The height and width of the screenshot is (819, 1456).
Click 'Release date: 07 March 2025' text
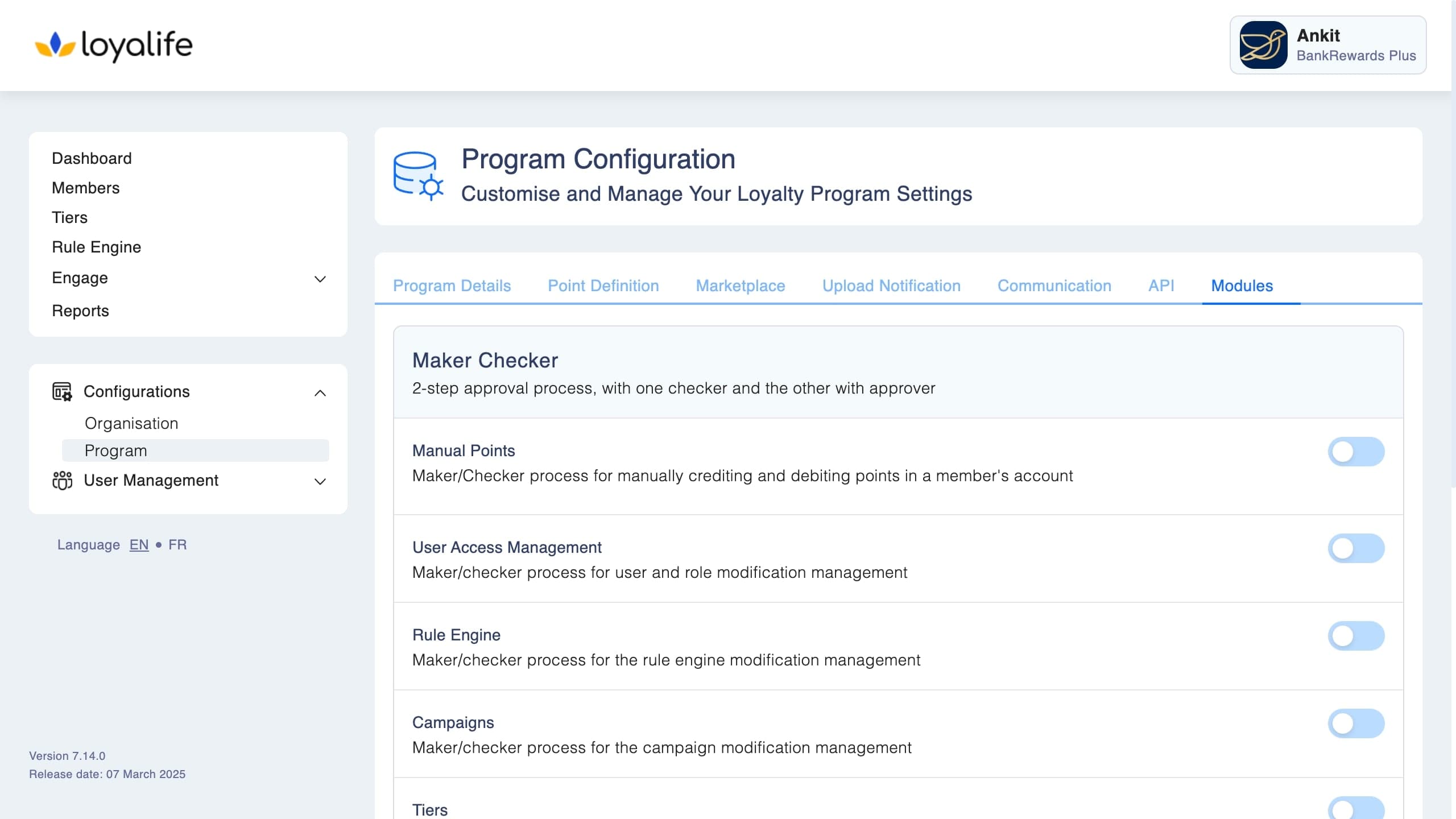pyautogui.click(x=107, y=774)
